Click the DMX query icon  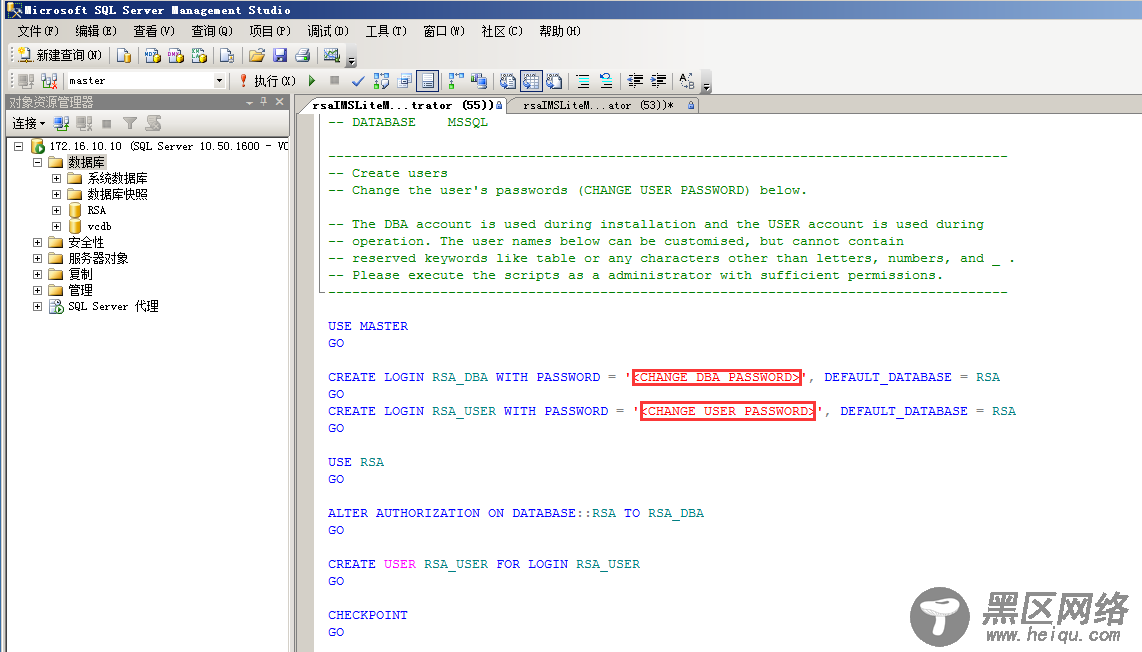coord(176,55)
